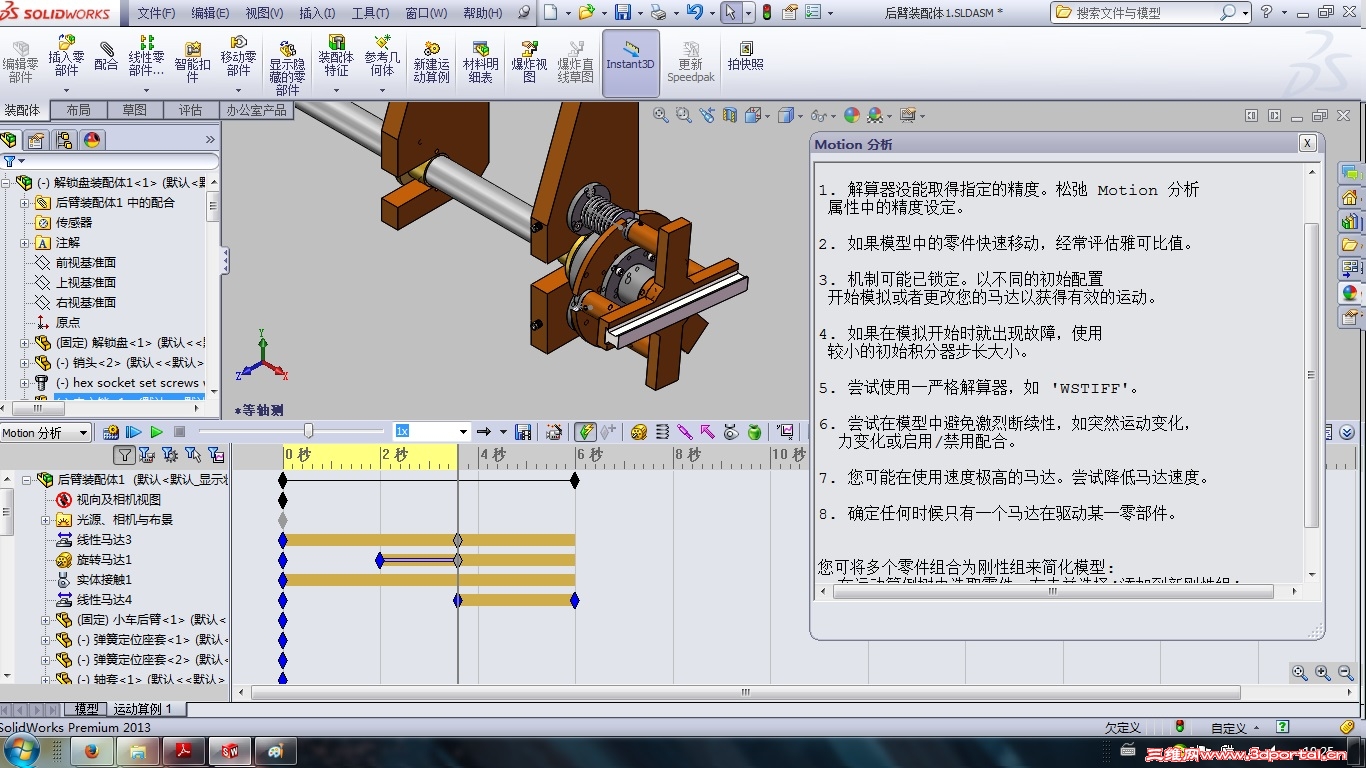Toggle the No Filter button in the MotionManager

click(124, 455)
